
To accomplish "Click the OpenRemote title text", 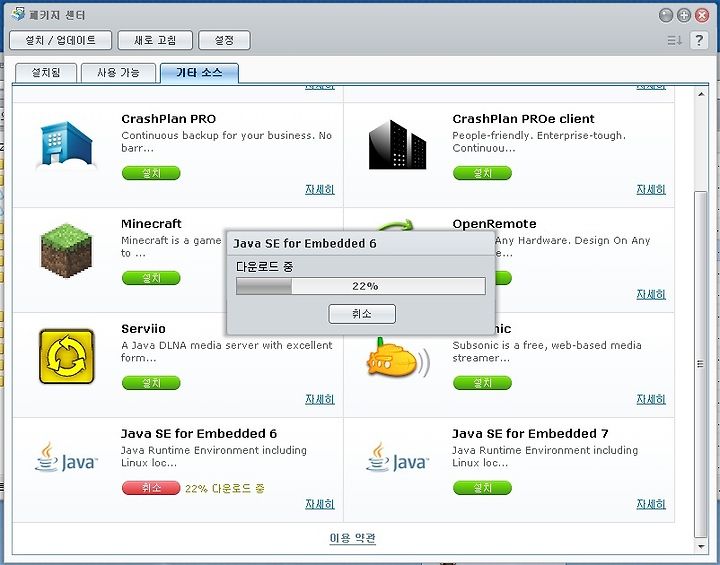I will point(494,224).
